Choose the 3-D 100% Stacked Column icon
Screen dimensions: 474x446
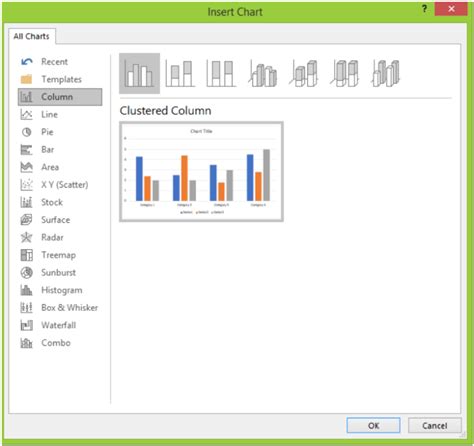coord(345,73)
